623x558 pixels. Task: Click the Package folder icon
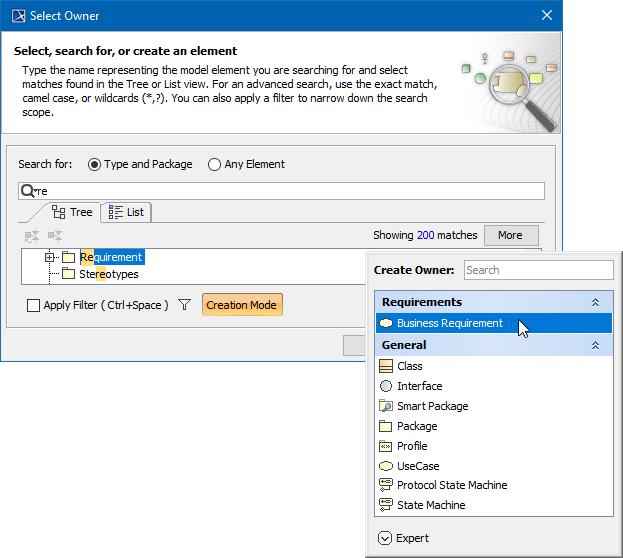[x=386, y=426]
